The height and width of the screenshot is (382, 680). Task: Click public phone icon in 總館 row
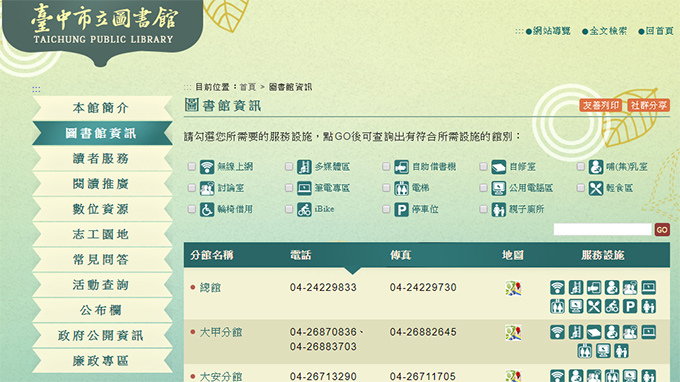[x=575, y=307]
